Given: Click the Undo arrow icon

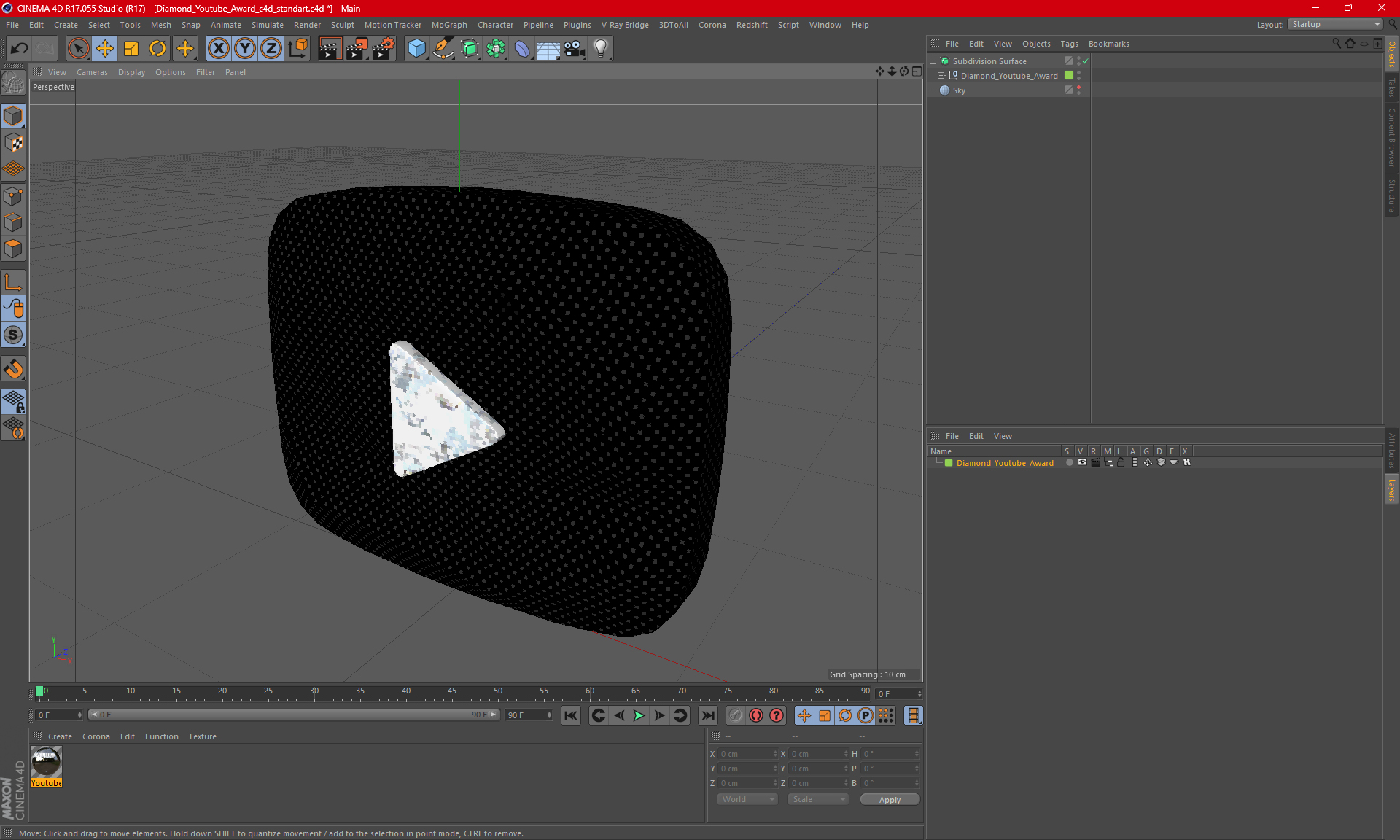Looking at the screenshot, I should [20, 49].
